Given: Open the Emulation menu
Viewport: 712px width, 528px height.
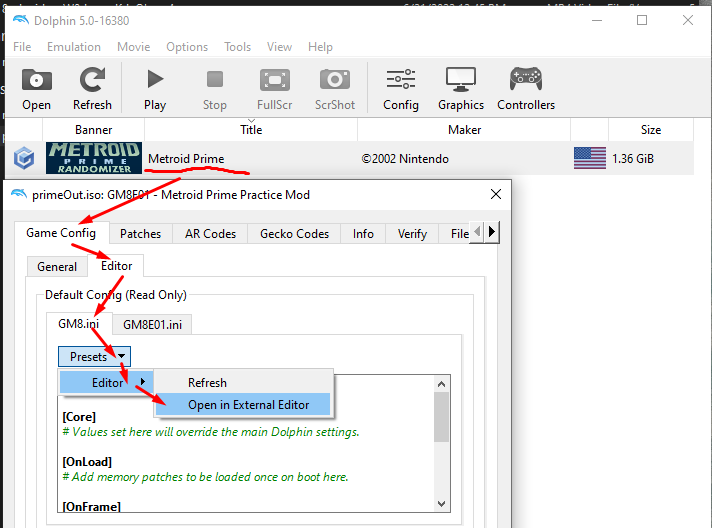Looking at the screenshot, I should 74,47.
